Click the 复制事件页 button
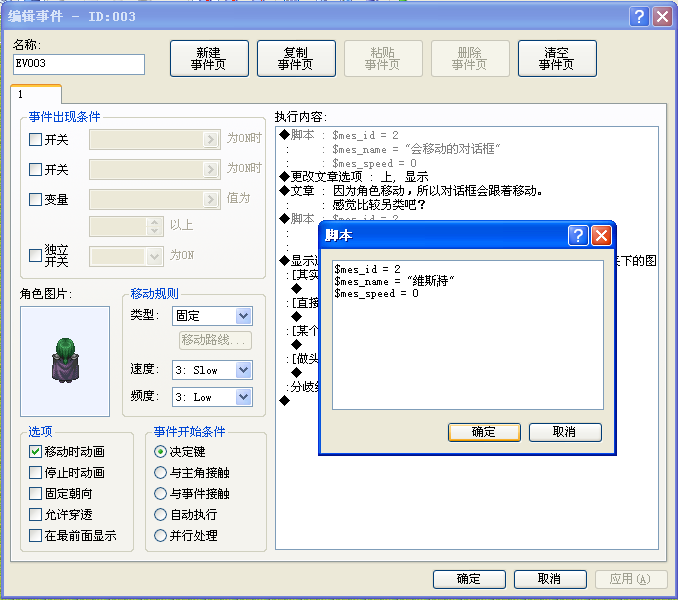Viewport: 678px width, 600px height. [296, 59]
